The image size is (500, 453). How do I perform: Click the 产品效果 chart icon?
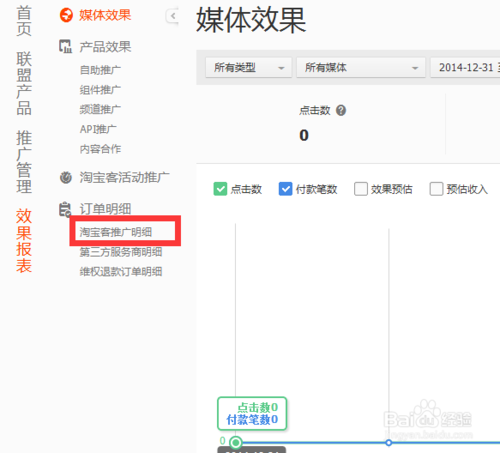coord(65,46)
